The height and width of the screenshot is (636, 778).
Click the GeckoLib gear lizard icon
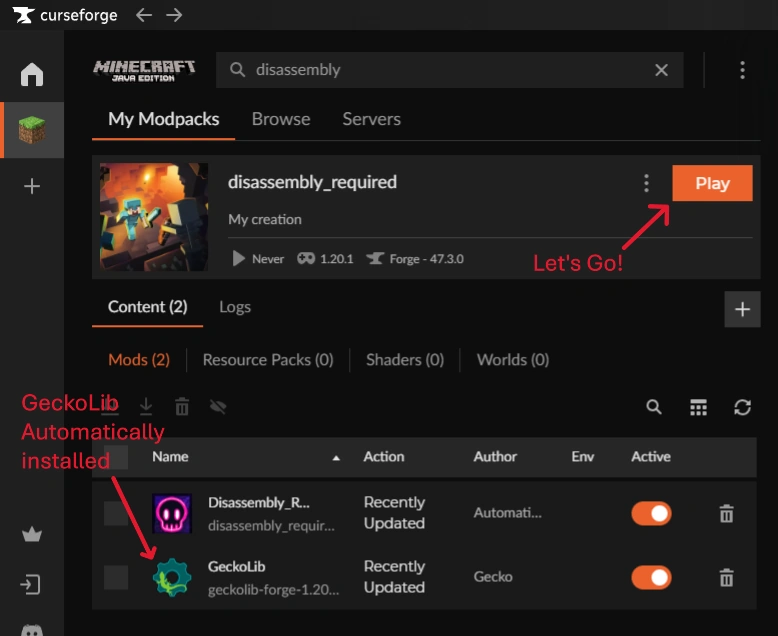[x=172, y=577]
